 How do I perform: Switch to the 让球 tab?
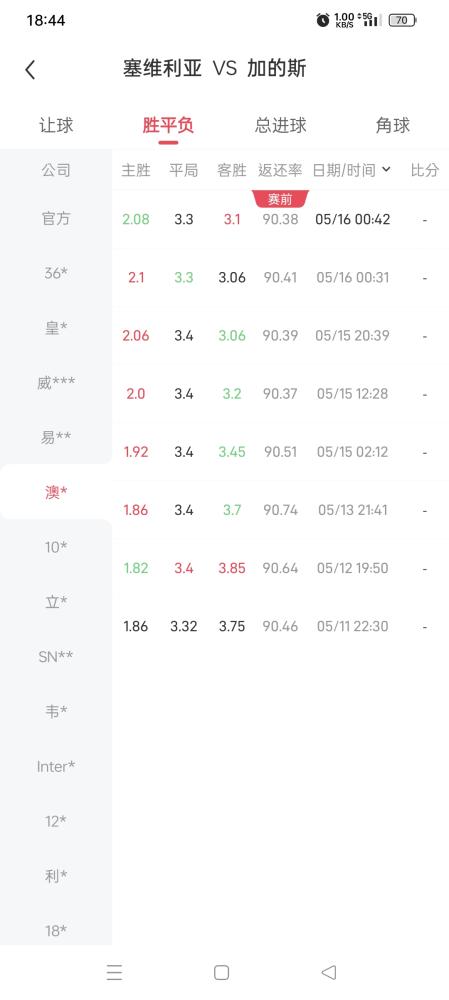tap(56, 125)
